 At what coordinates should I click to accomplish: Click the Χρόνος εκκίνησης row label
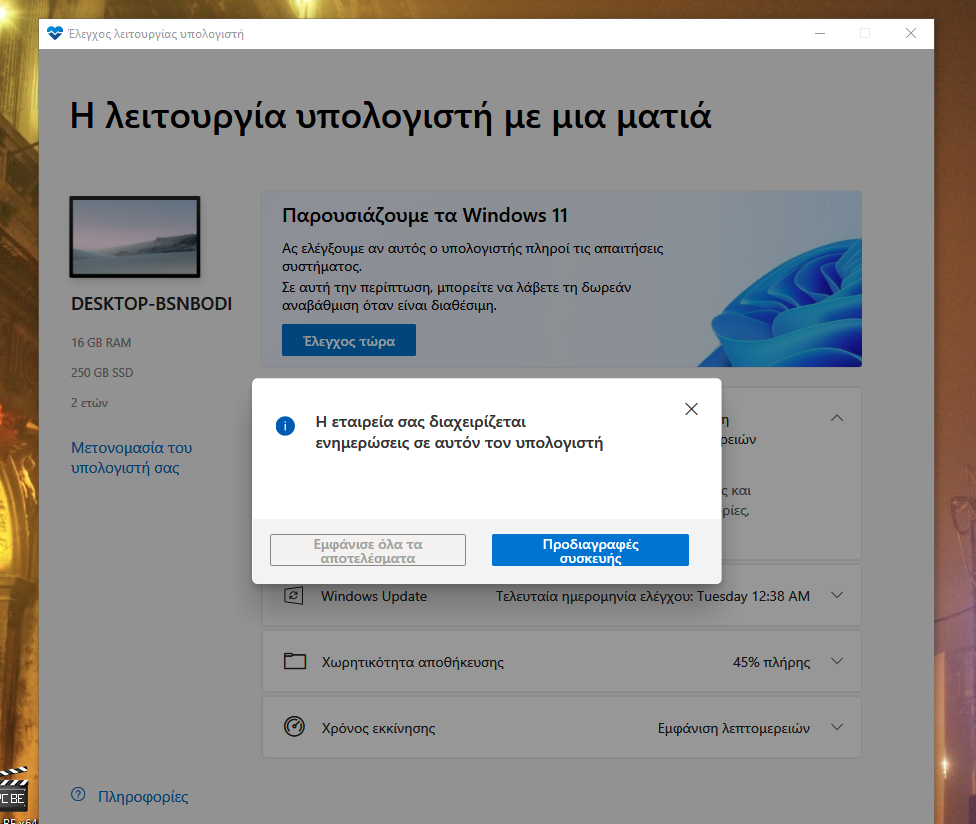(378, 728)
